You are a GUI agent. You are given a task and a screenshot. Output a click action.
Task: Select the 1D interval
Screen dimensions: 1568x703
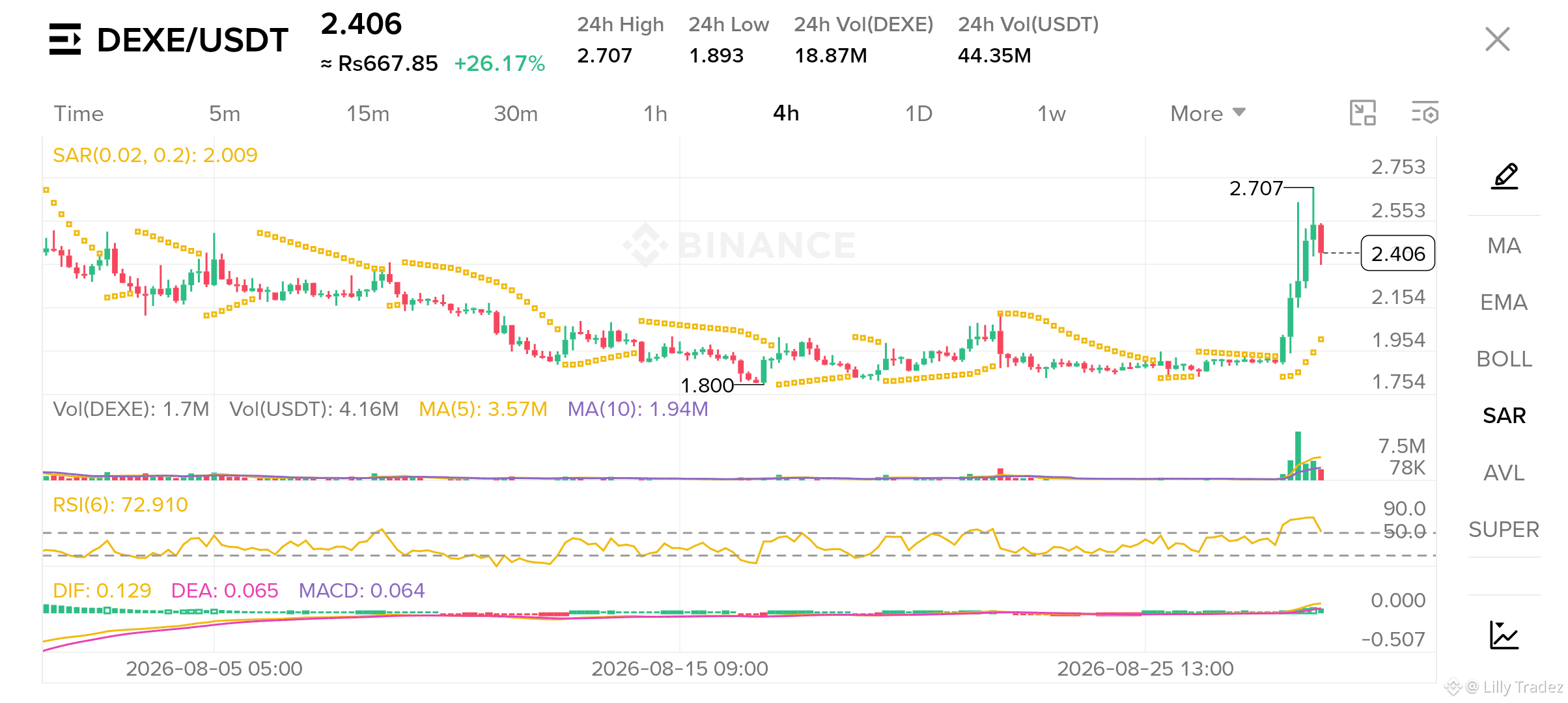(x=919, y=113)
